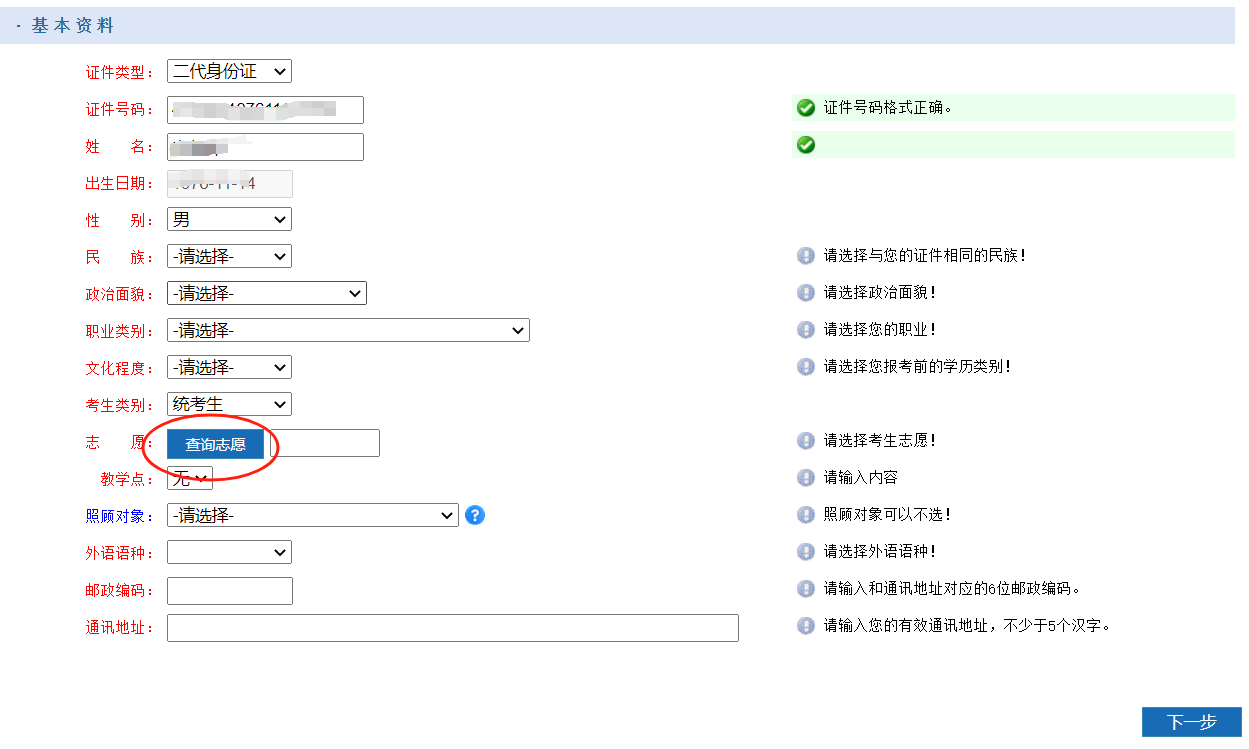1249x749 pixels.
Task: Open the 性别 dropdown
Action: [228, 219]
